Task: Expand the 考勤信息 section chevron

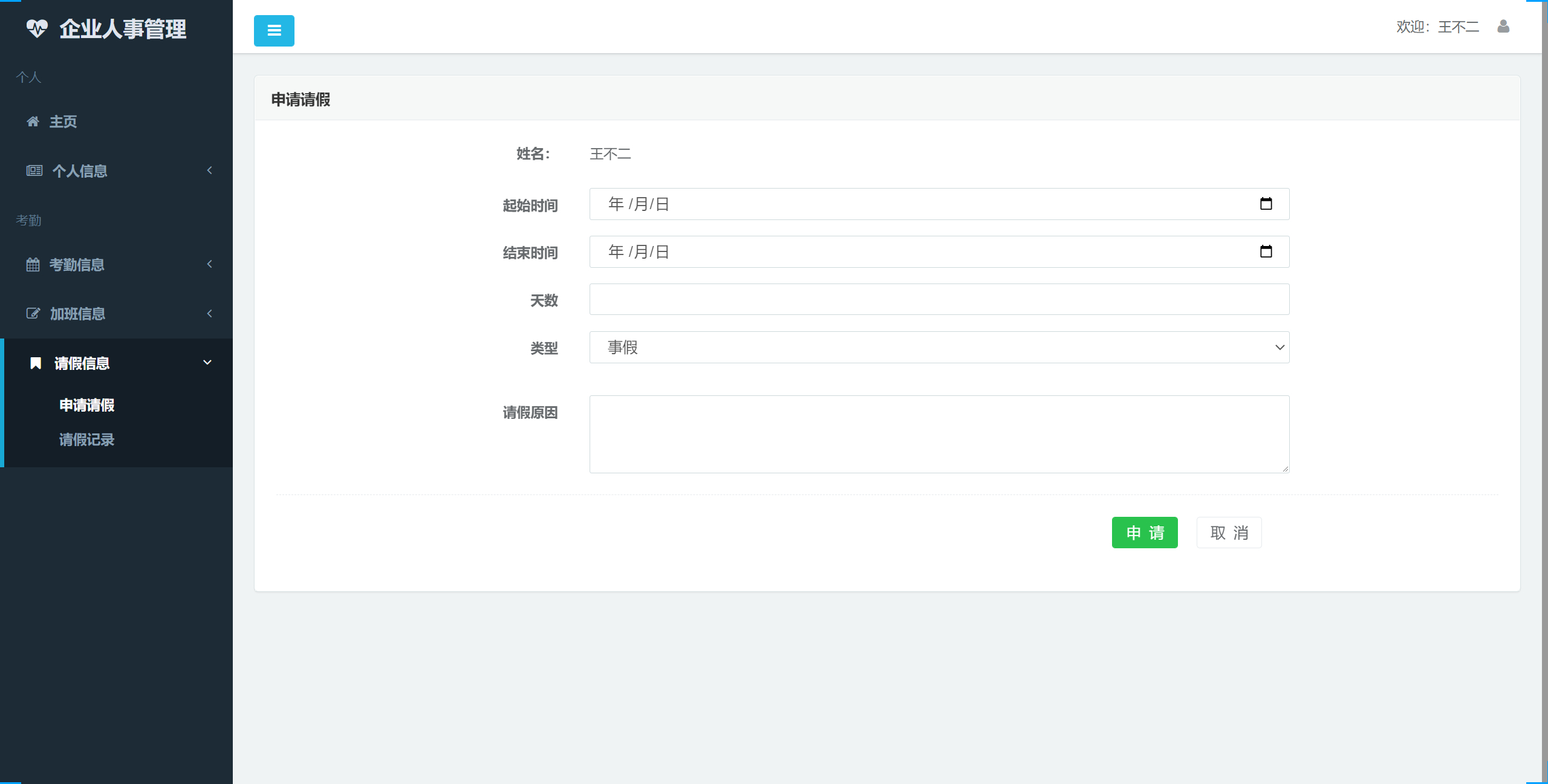Action: pos(209,264)
